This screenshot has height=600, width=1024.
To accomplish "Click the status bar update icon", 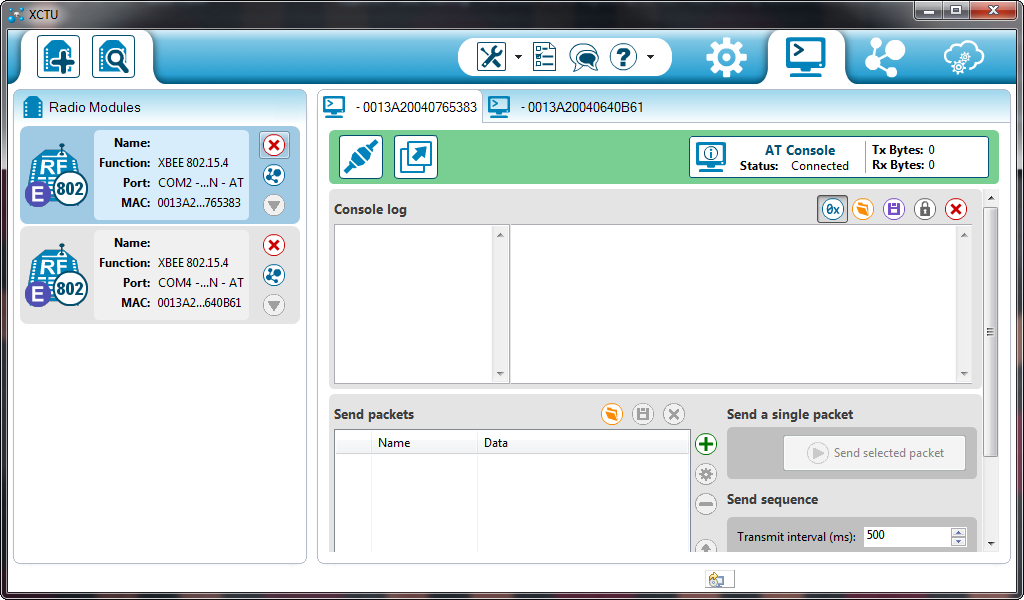I will pyautogui.click(x=720, y=579).
